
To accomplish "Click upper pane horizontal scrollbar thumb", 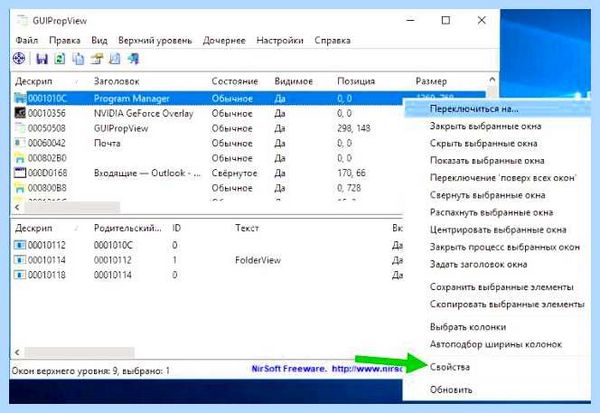I will (72, 207).
